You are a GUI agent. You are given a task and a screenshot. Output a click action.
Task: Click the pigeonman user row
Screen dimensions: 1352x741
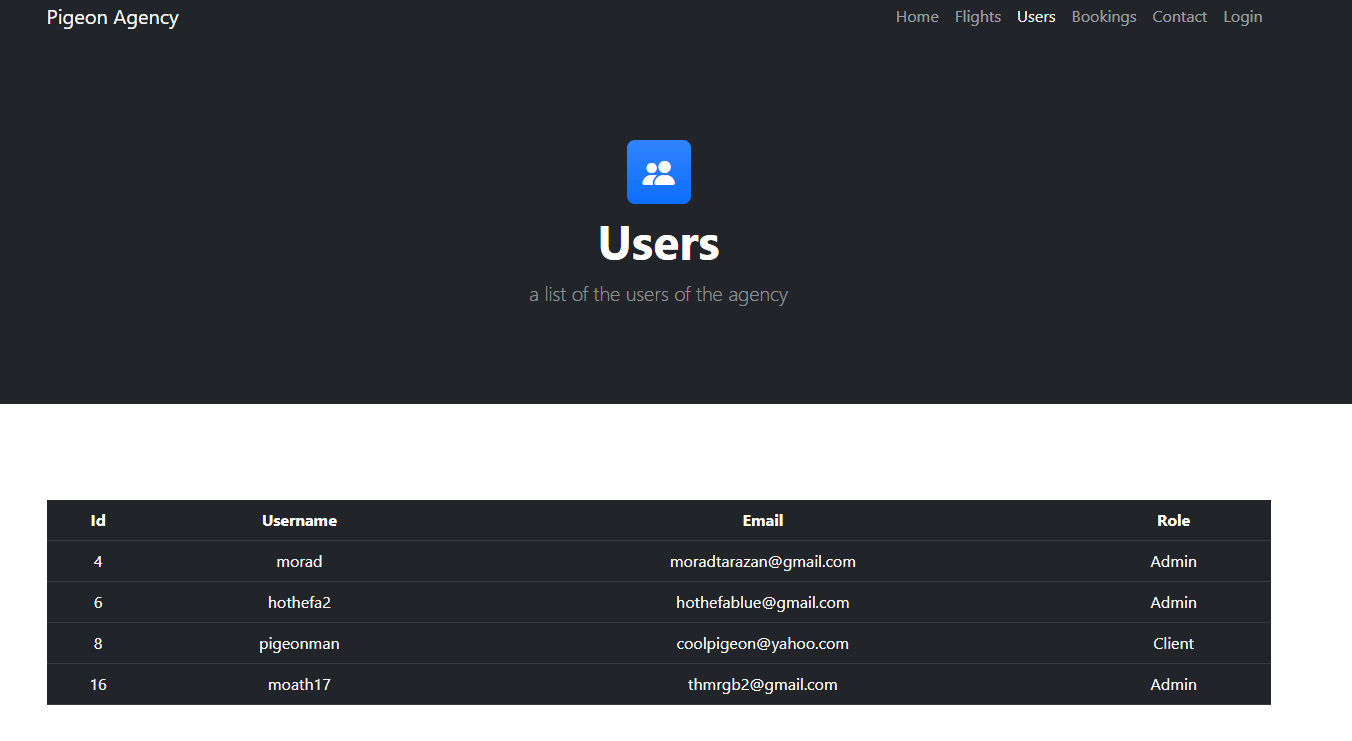(x=299, y=643)
